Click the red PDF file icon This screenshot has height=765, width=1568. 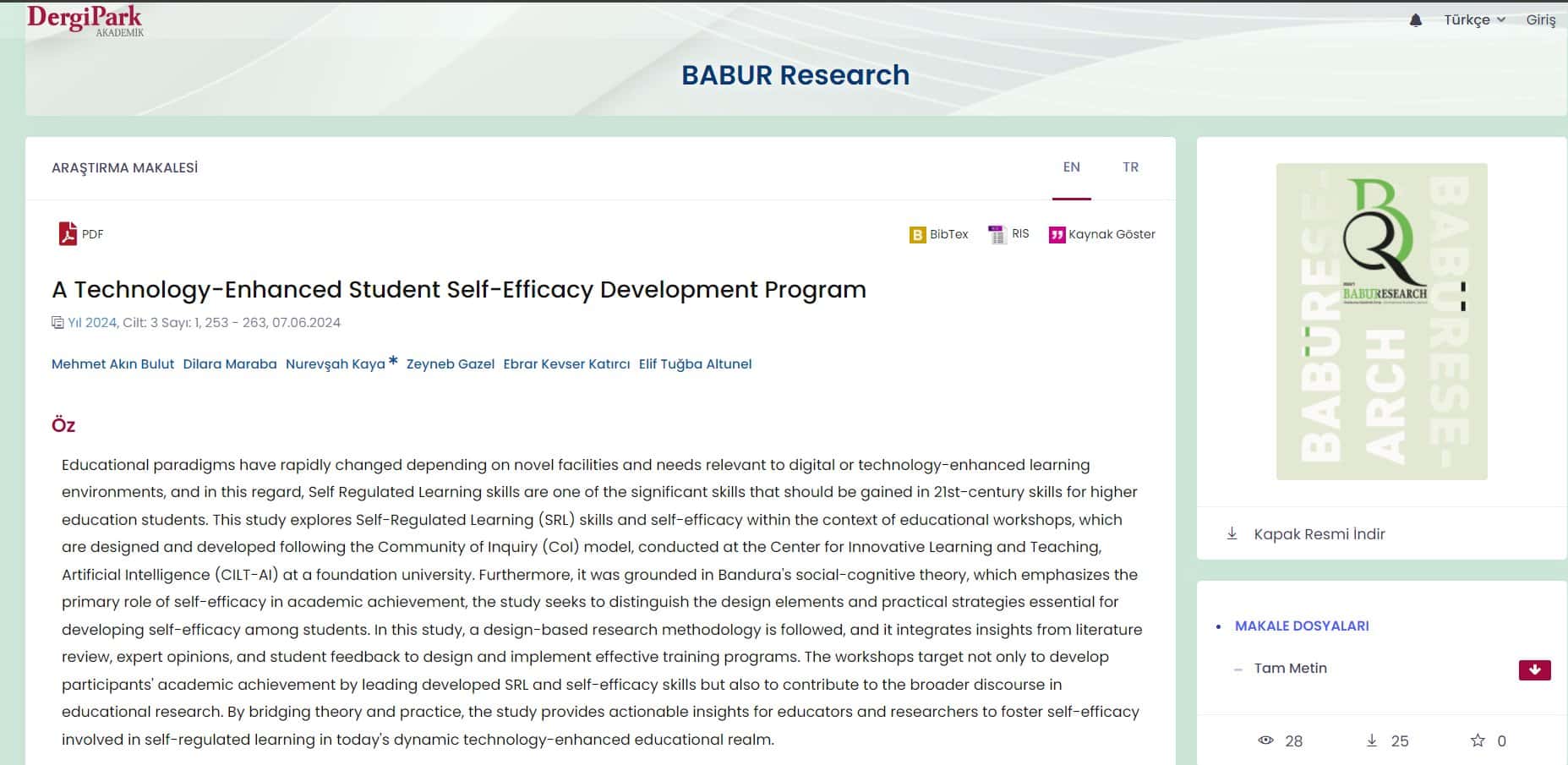pyautogui.click(x=68, y=233)
